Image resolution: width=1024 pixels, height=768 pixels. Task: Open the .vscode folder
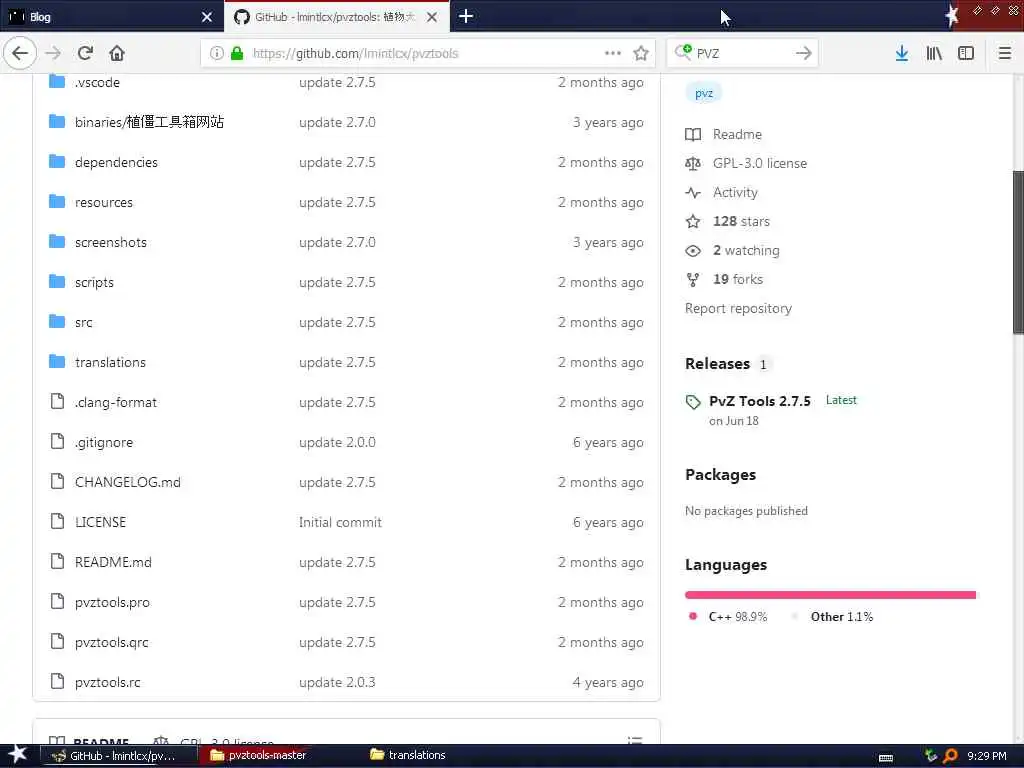pos(97,82)
